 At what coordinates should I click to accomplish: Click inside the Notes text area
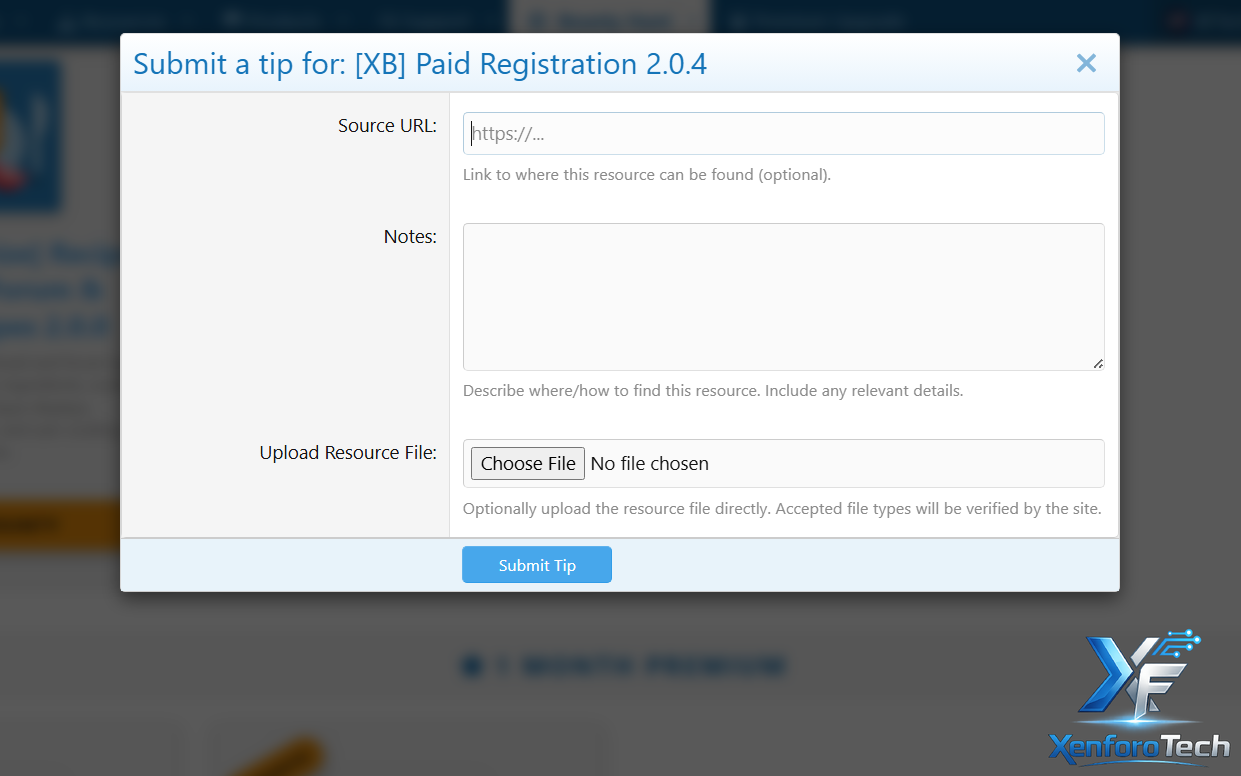tap(783, 297)
